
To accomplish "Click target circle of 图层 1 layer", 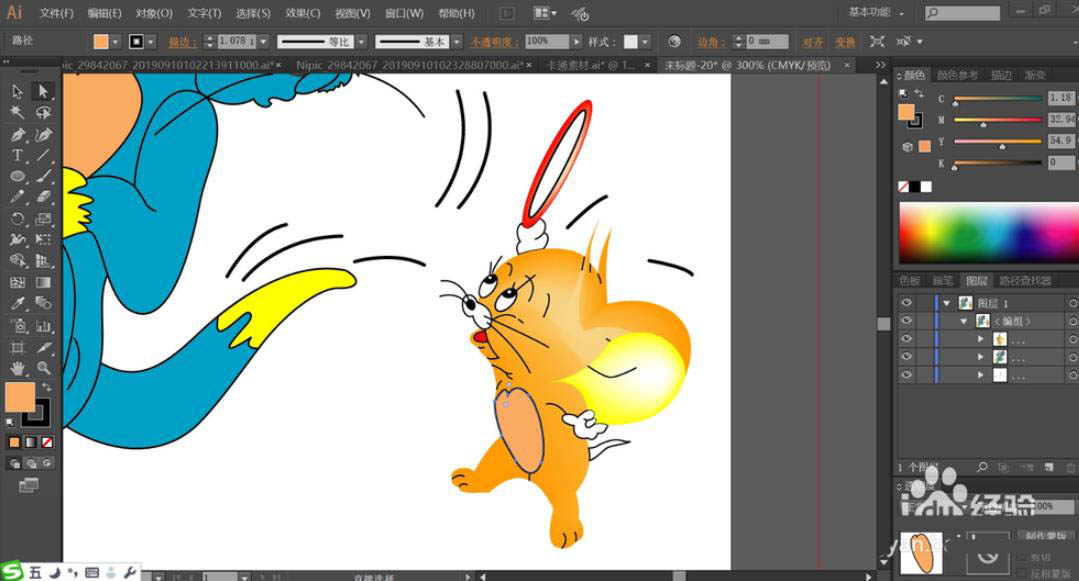I will click(1072, 303).
